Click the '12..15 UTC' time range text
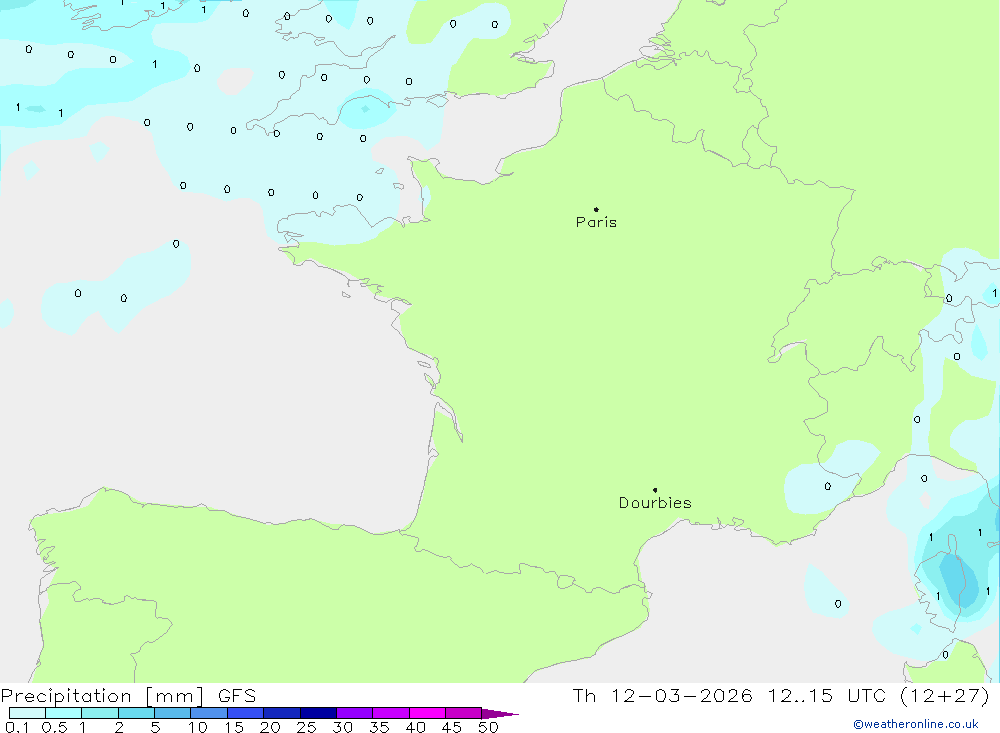The width and height of the screenshot is (1000, 733). 827,695
